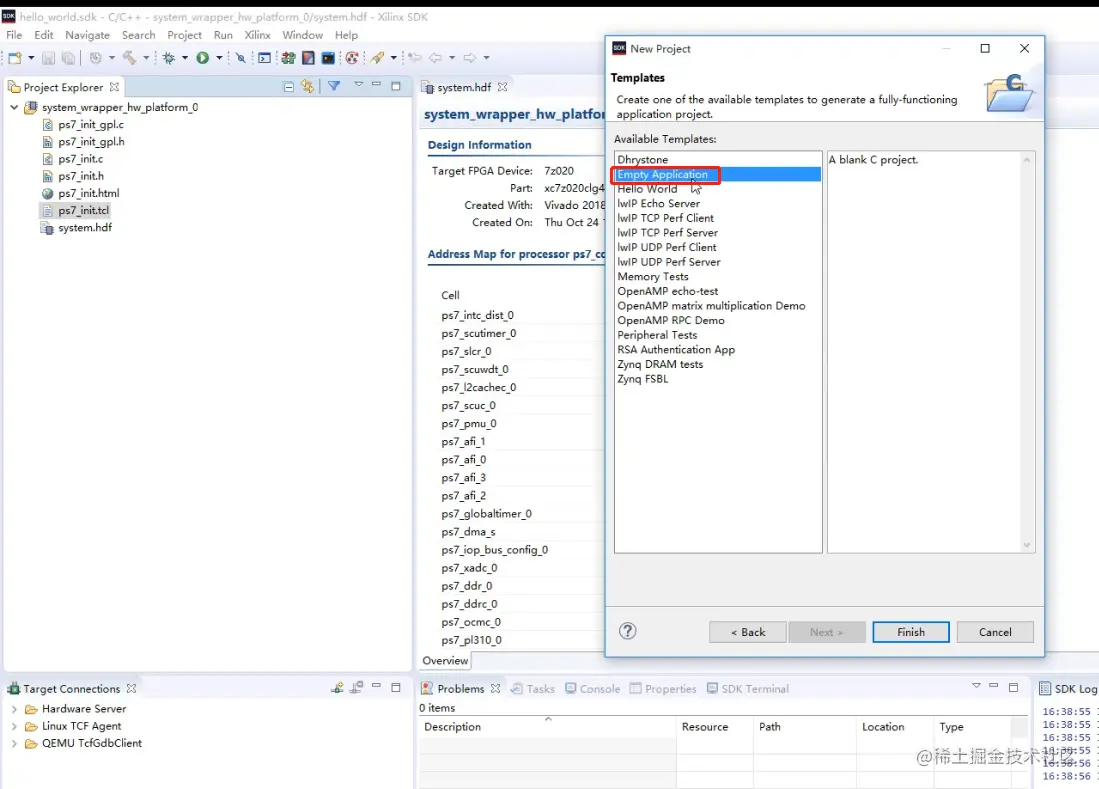Click the filter icon in Project Explorer
The width and height of the screenshot is (1099, 789).
point(334,86)
